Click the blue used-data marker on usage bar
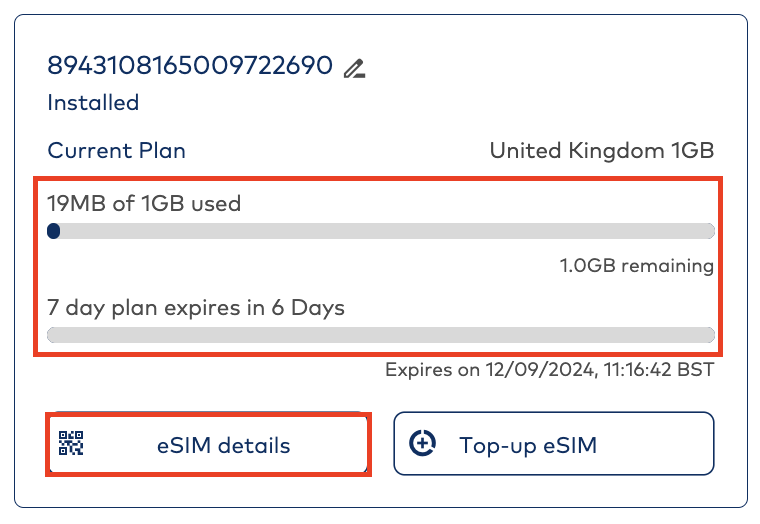This screenshot has height=524, width=760. pyautogui.click(x=54, y=232)
